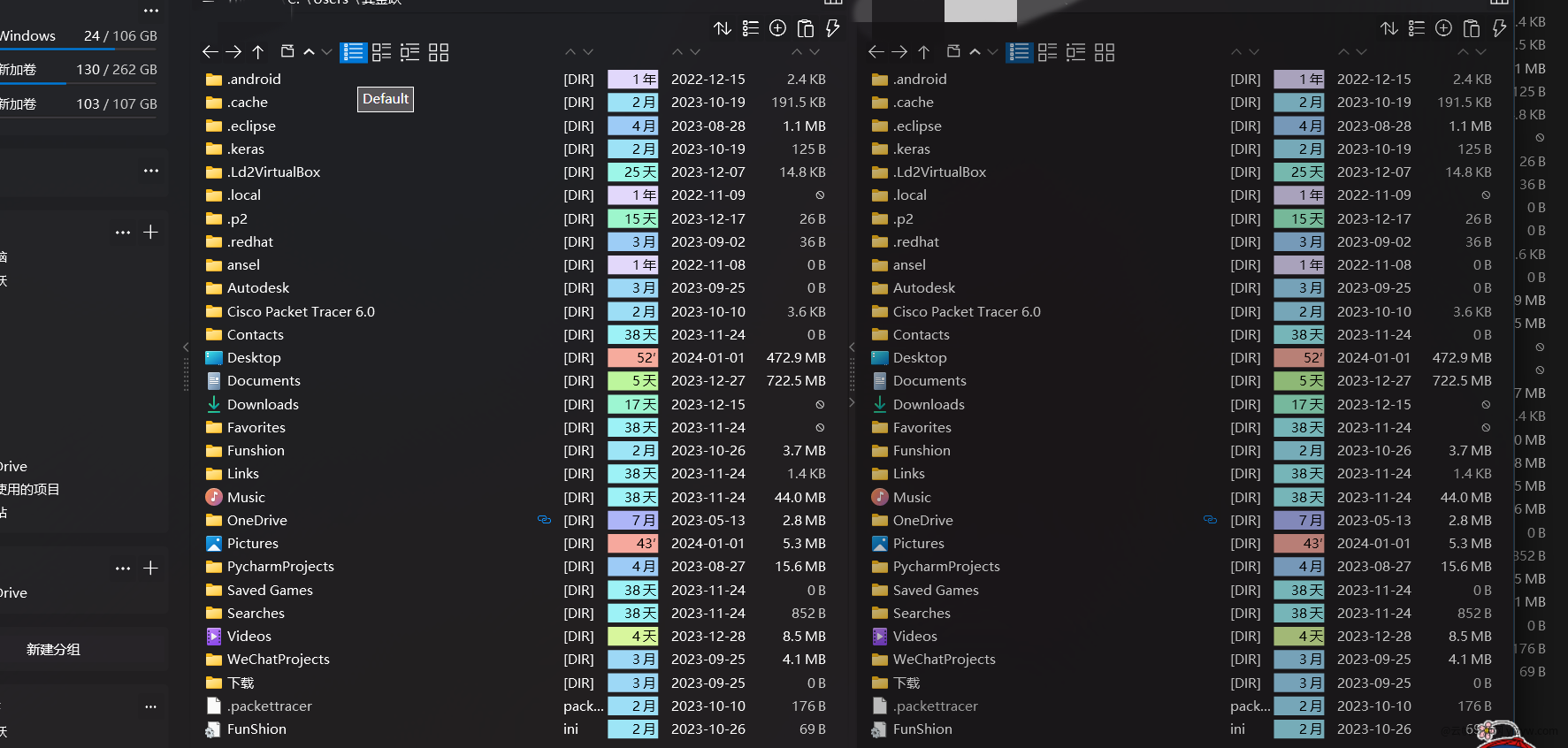The width and height of the screenshot is (1568, 748).
Task: Click the Desktop folder icon in right pane
Action: pyautogui.click(x=880, y=357)
